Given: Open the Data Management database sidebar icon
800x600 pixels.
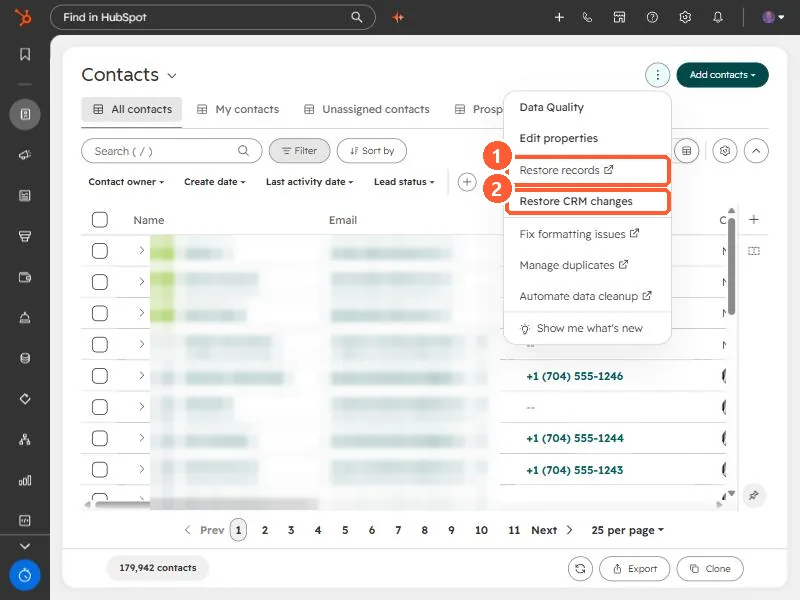Looking at the screenshot, I should pos(24,358).
